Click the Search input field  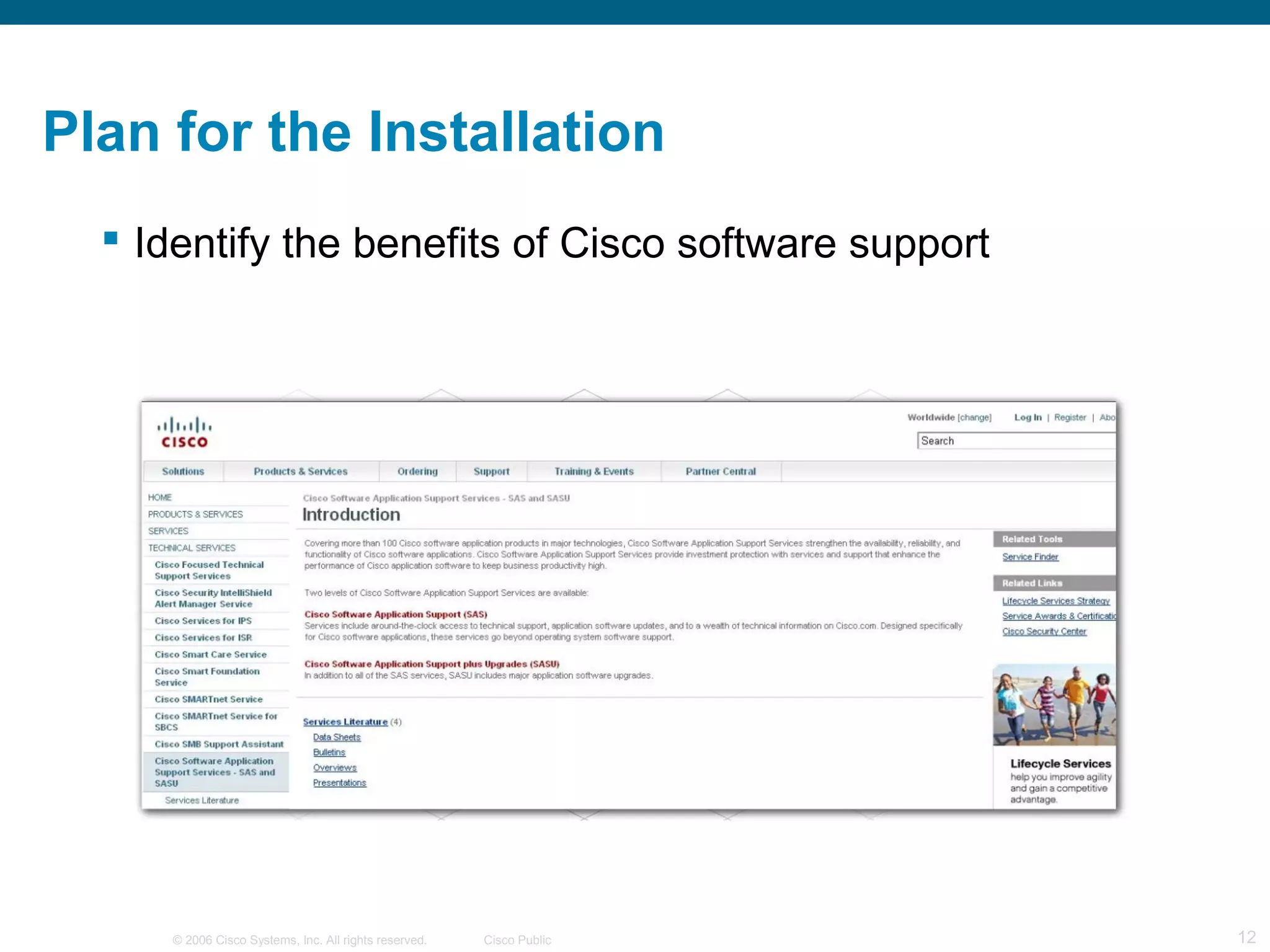(x=1016, y=441)
